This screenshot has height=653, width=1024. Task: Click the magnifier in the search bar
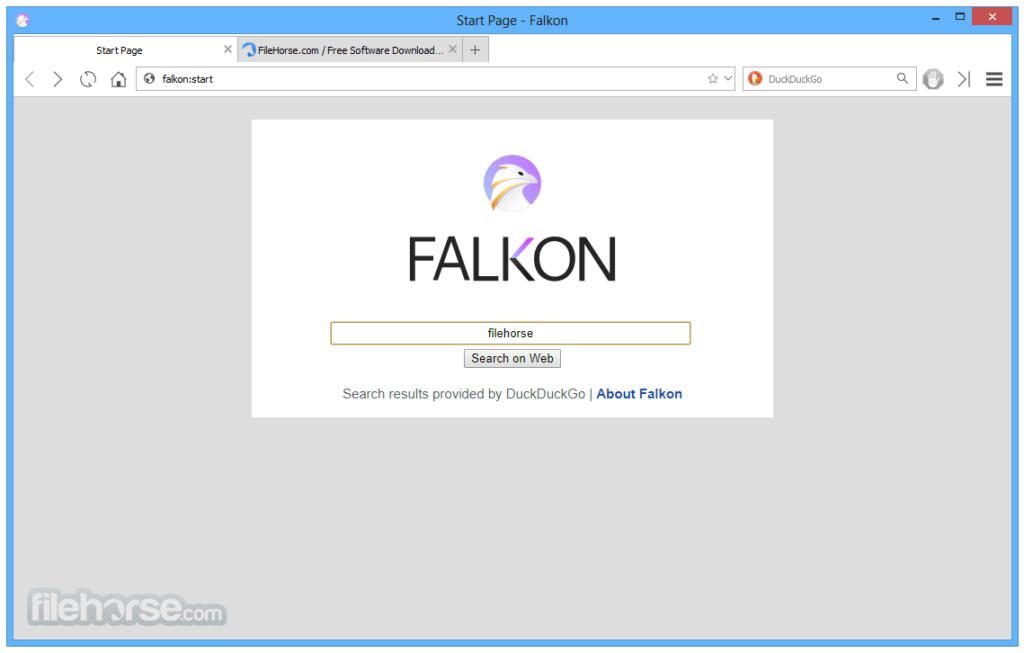(x=902, y=78)
